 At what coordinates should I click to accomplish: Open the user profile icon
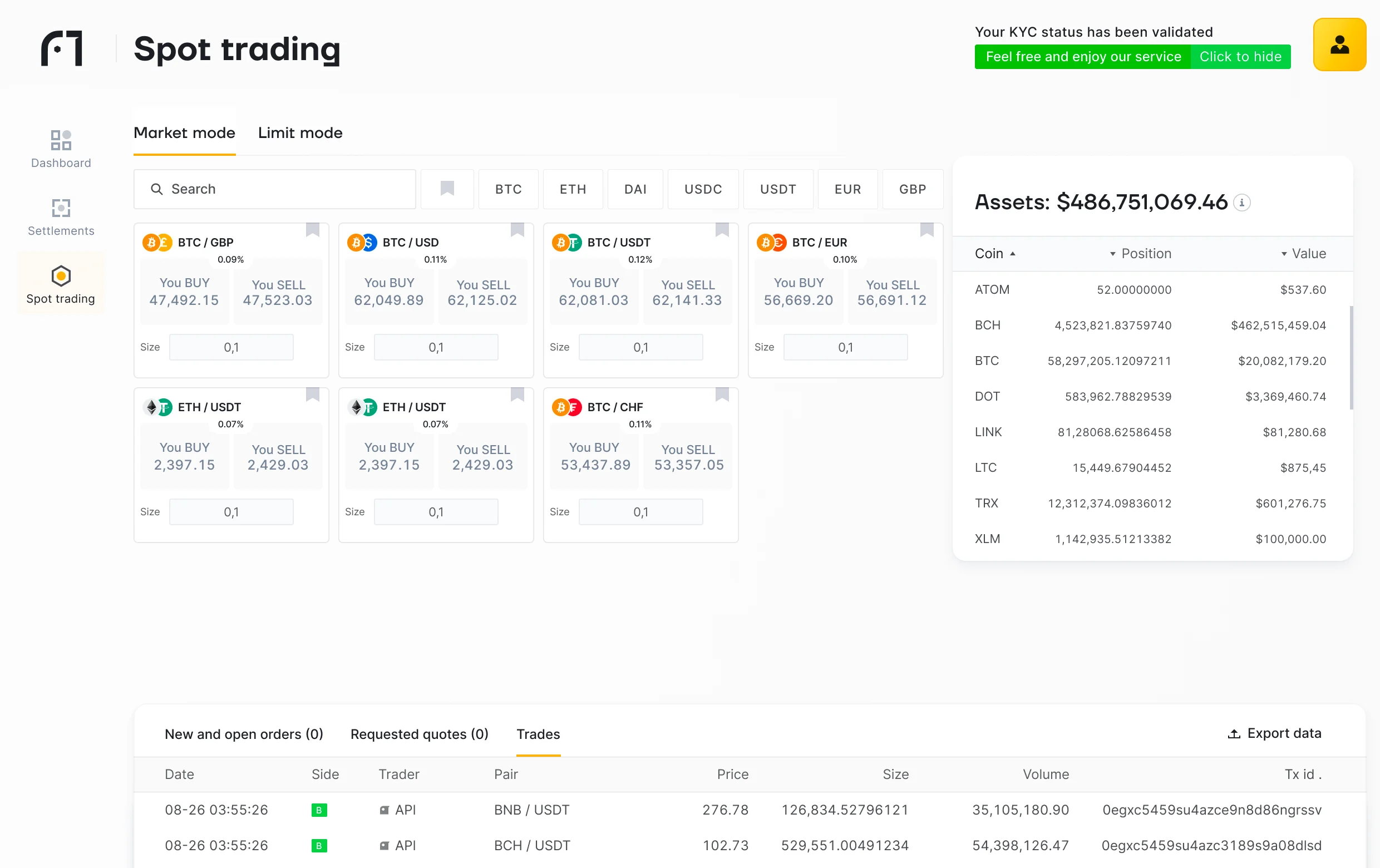[x=1339, y=45]
